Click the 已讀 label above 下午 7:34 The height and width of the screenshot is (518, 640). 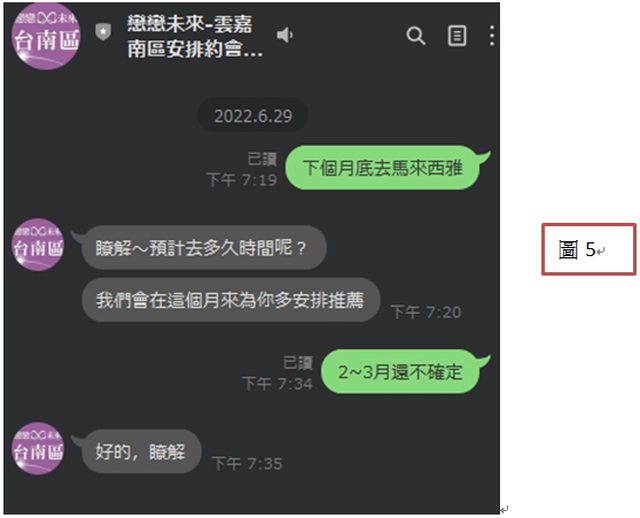pos(298,363)
